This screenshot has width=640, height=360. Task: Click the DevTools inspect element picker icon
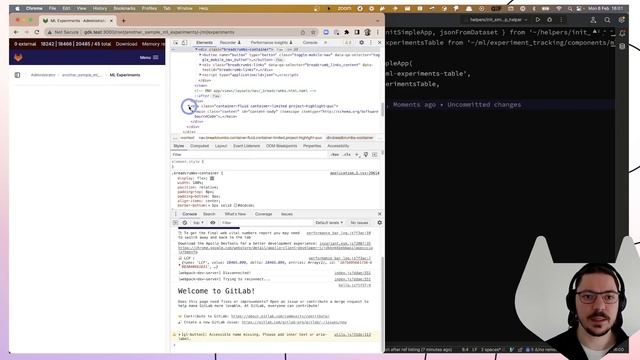point(176,42)
